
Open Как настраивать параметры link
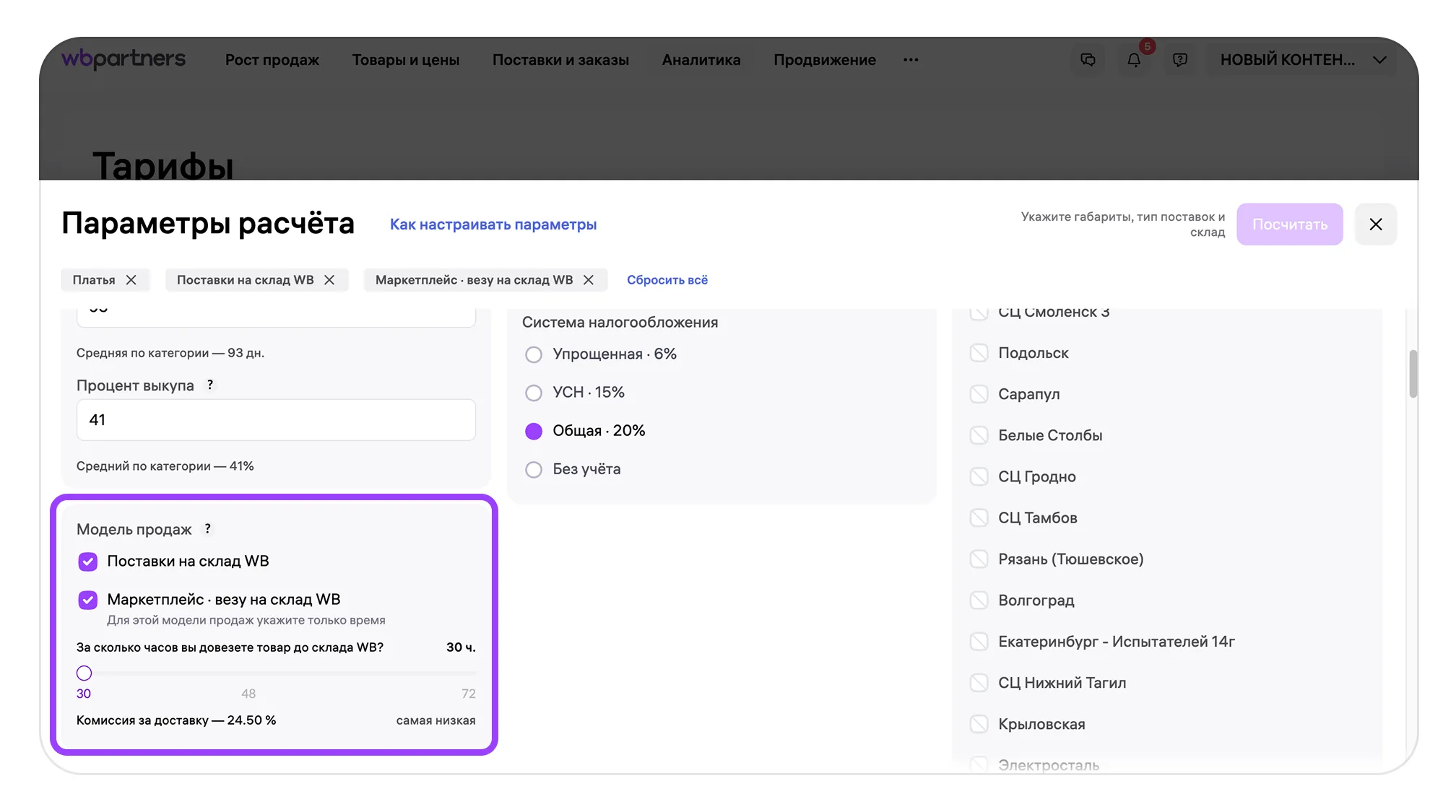(x=493, y=224)
